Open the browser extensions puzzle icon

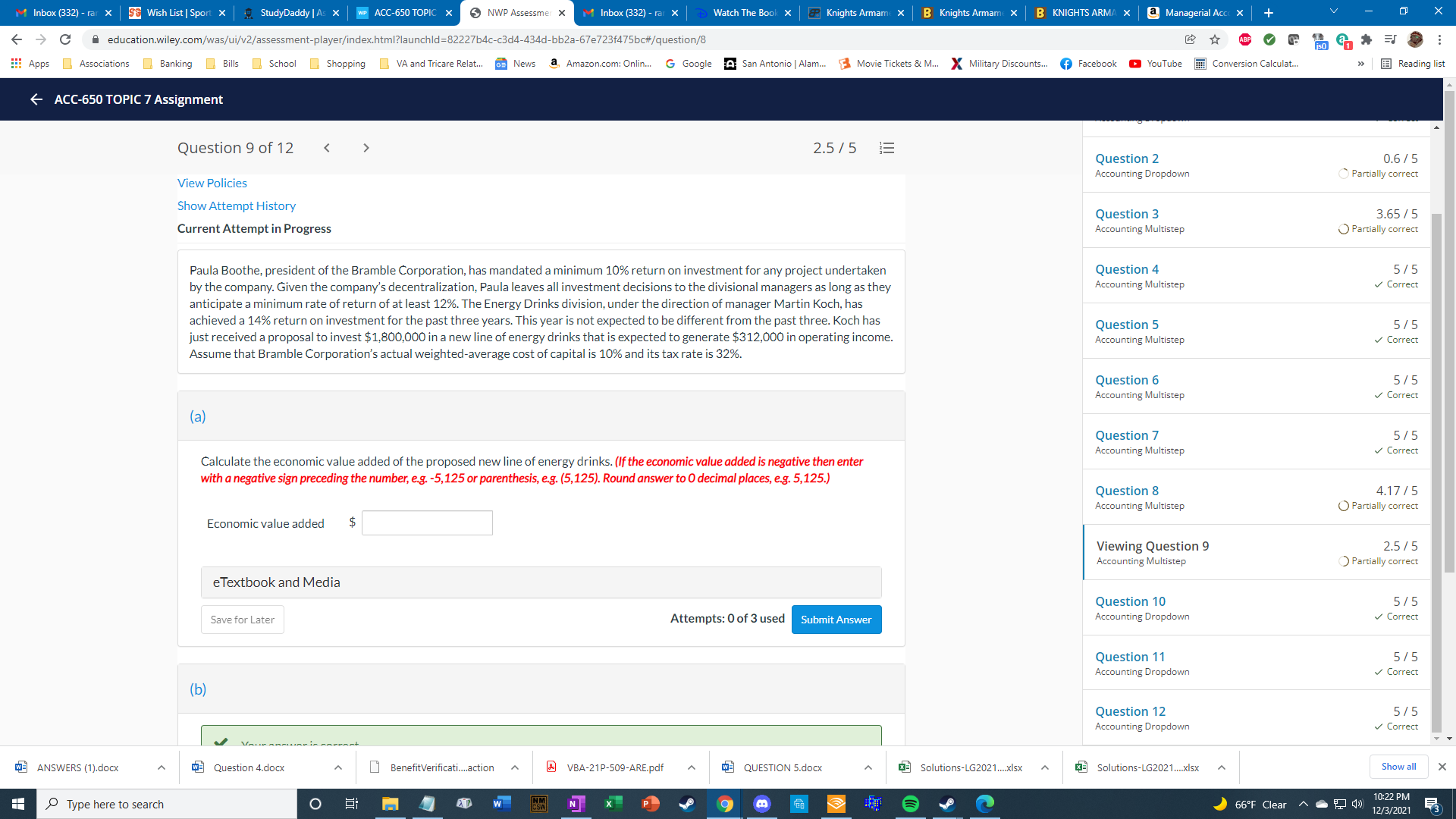click(x=1367, y=39)
